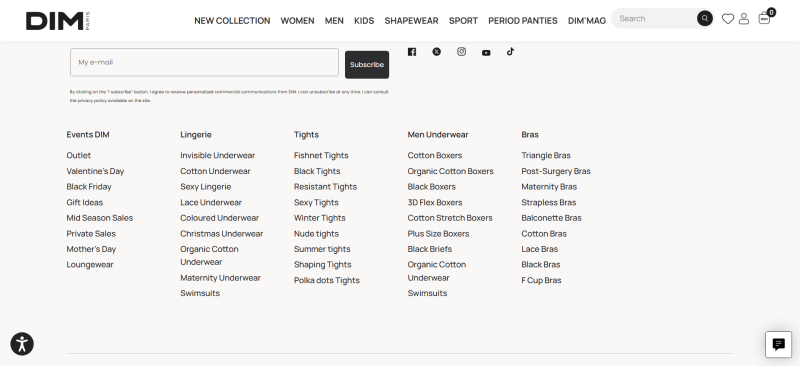Viewport: 800px width, 366px height.
Task: Click the search magnifier button
Action: (705, 18)
